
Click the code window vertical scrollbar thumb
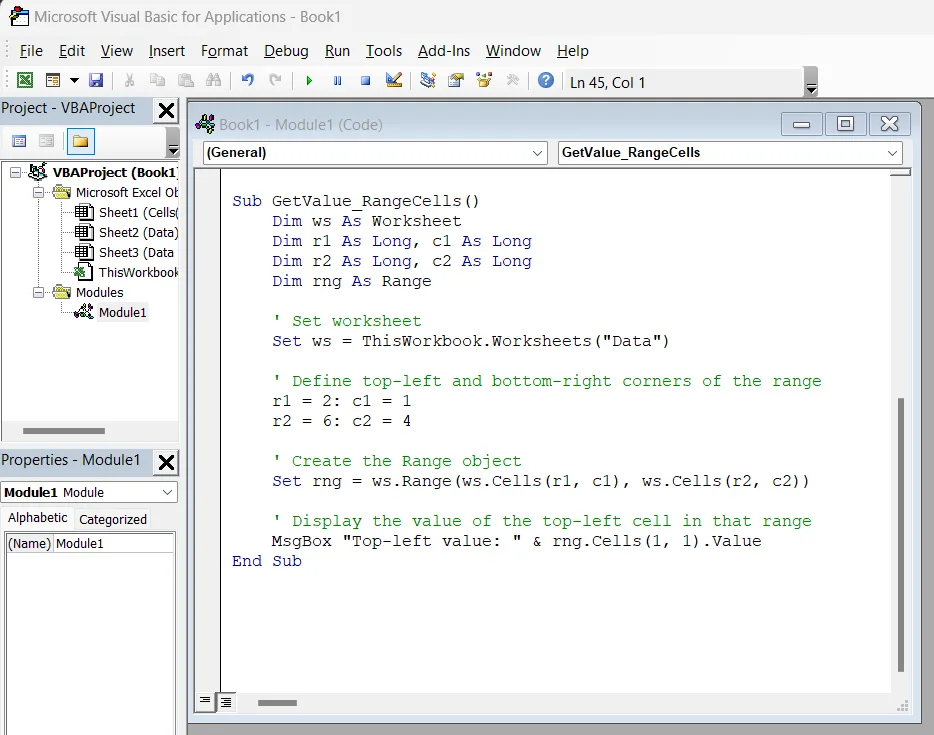click(x=901, y=534)
